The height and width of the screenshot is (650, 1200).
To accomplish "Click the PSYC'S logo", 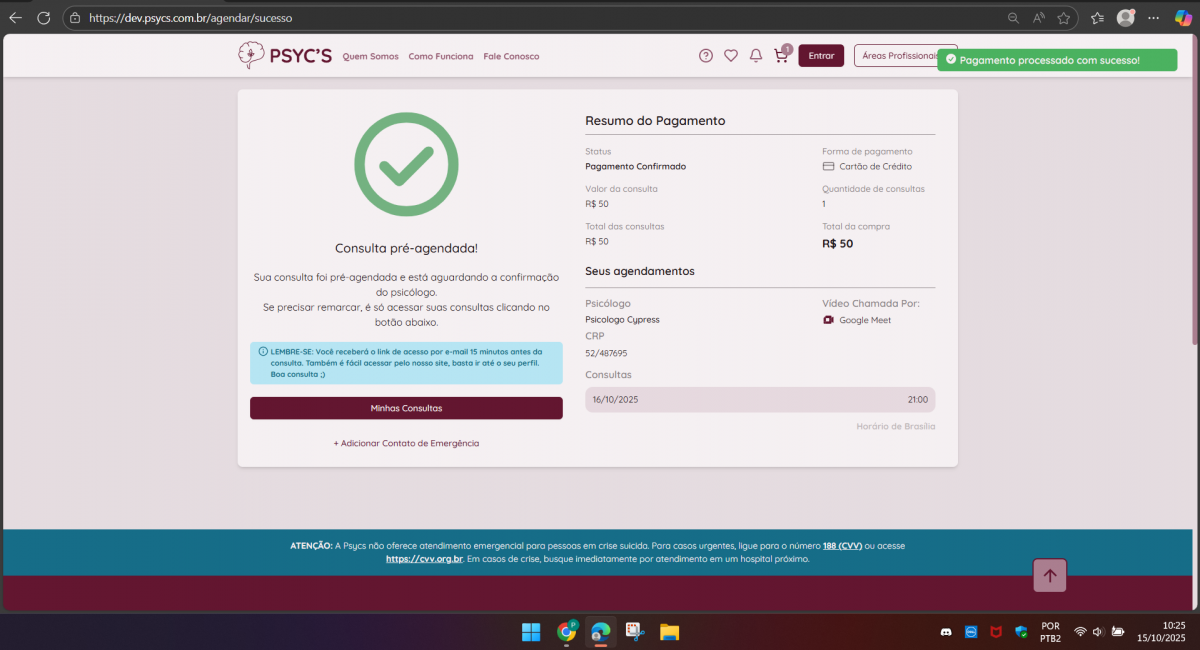I will 285,56.
